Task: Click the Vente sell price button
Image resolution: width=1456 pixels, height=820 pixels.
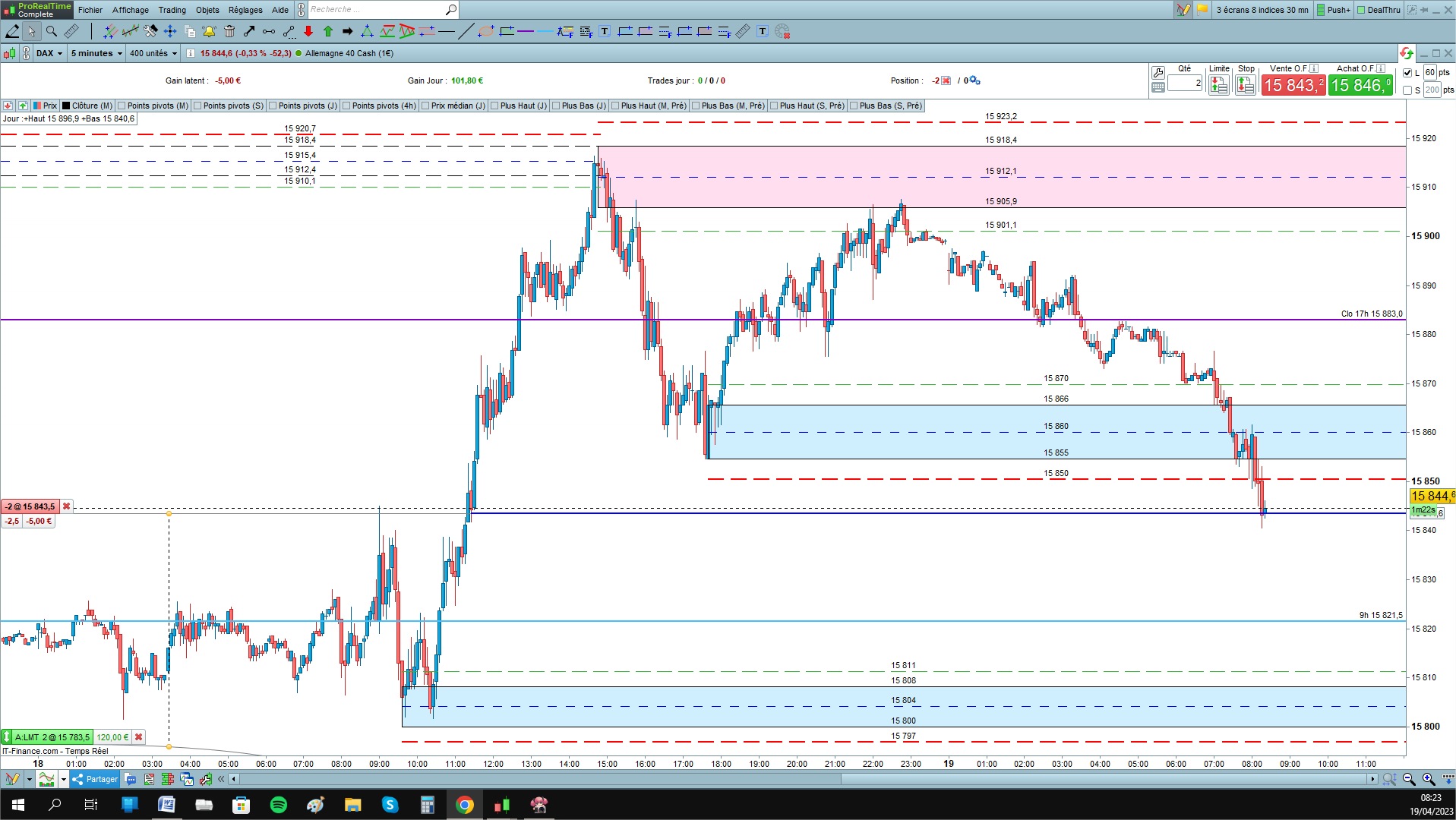Action: (1293, 85)
